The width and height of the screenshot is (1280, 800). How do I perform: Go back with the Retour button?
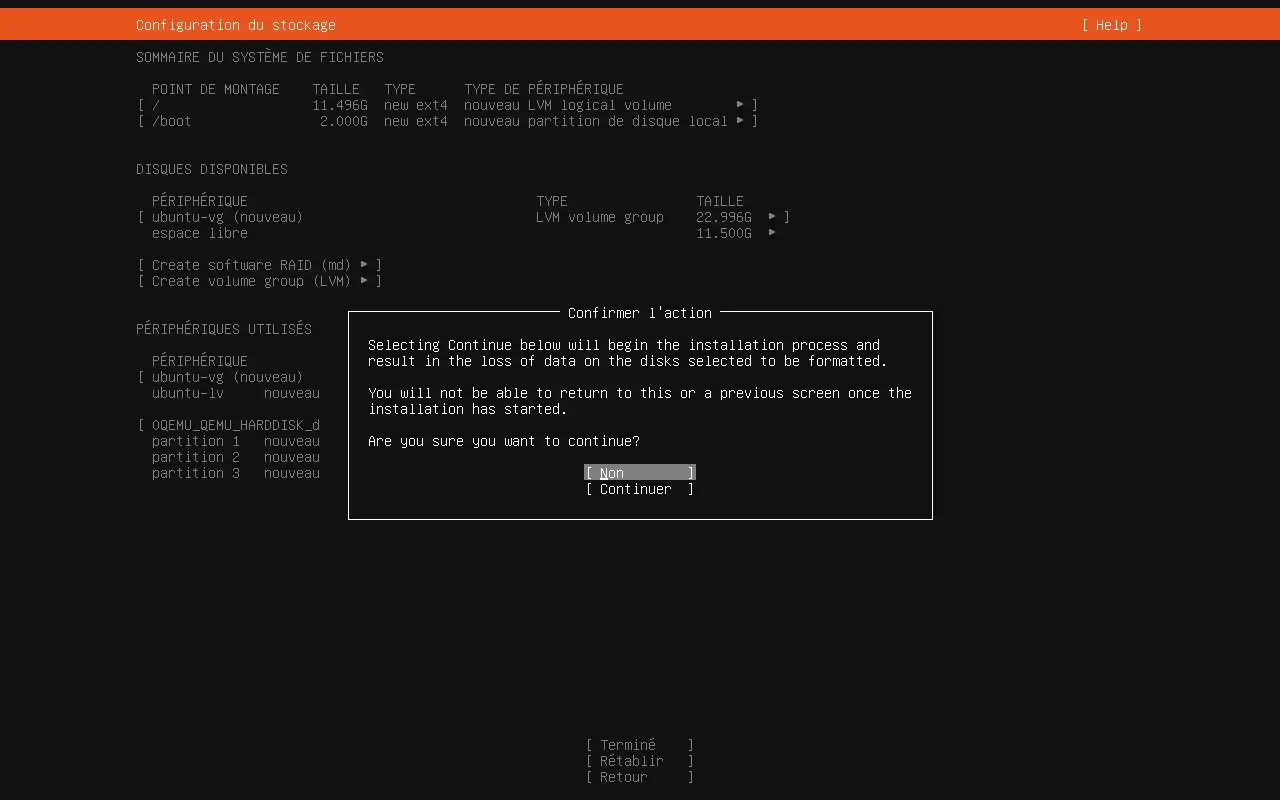click(640, 777)
